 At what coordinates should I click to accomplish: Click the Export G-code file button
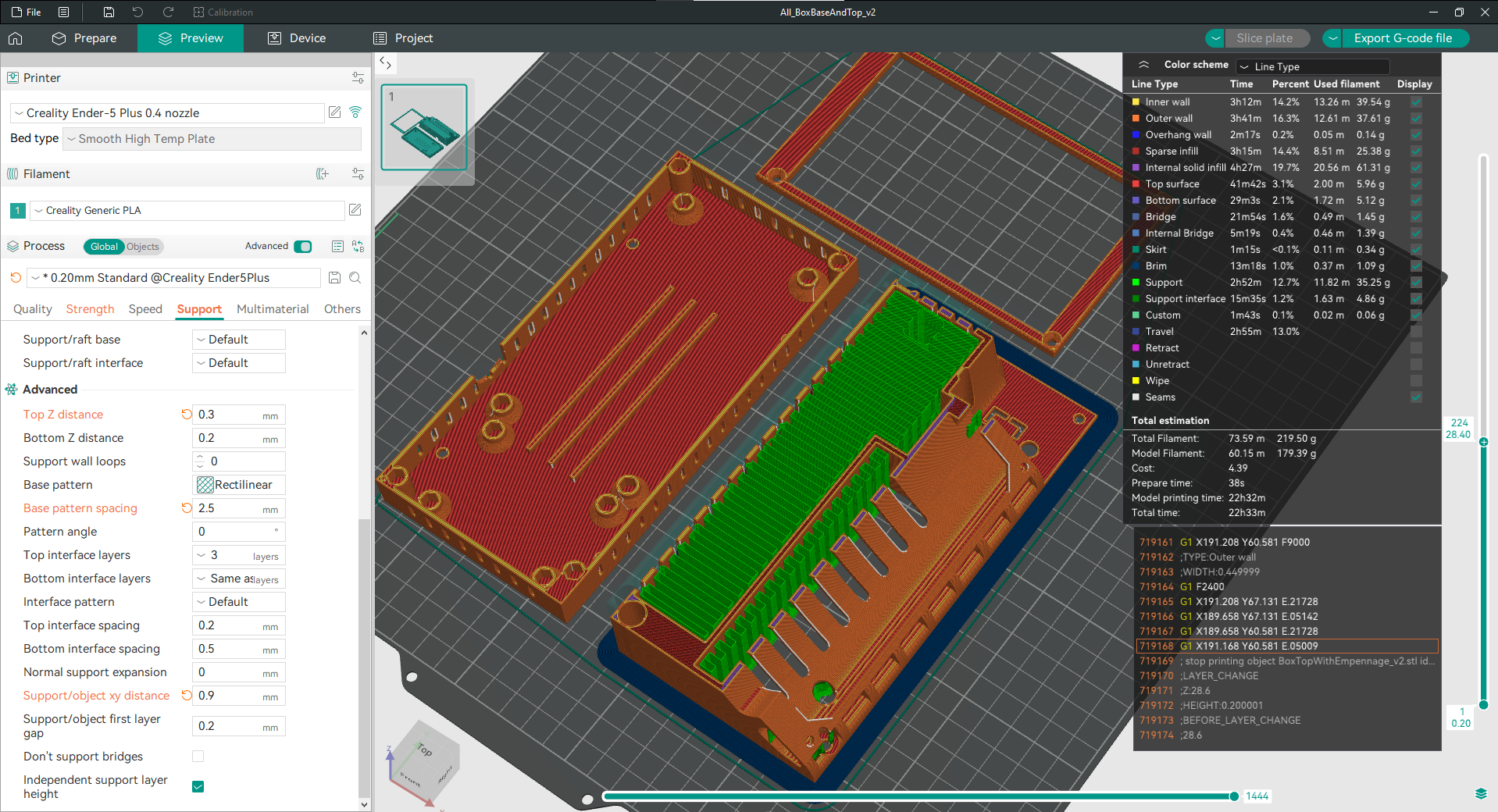(1403, 38)
